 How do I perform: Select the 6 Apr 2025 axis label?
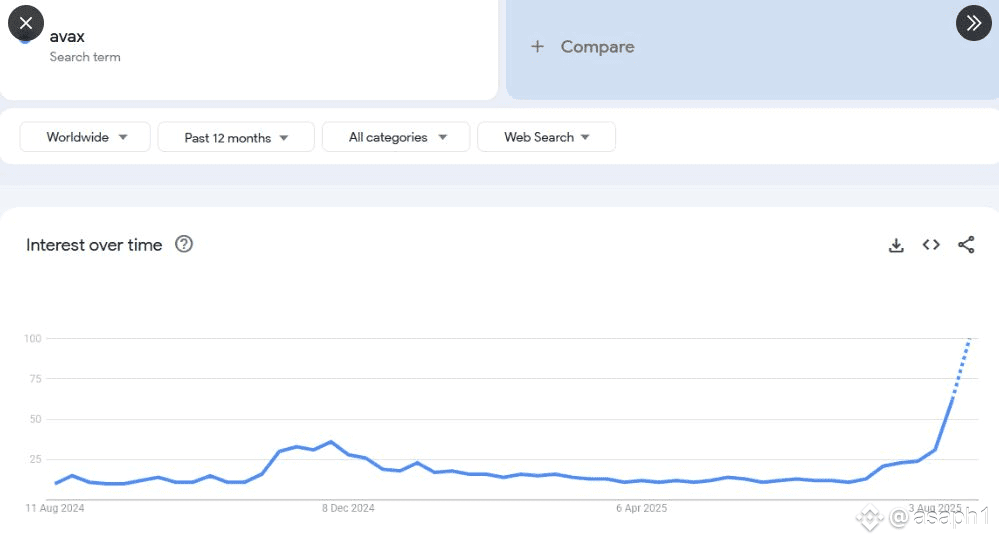click(x=642, y=508)
